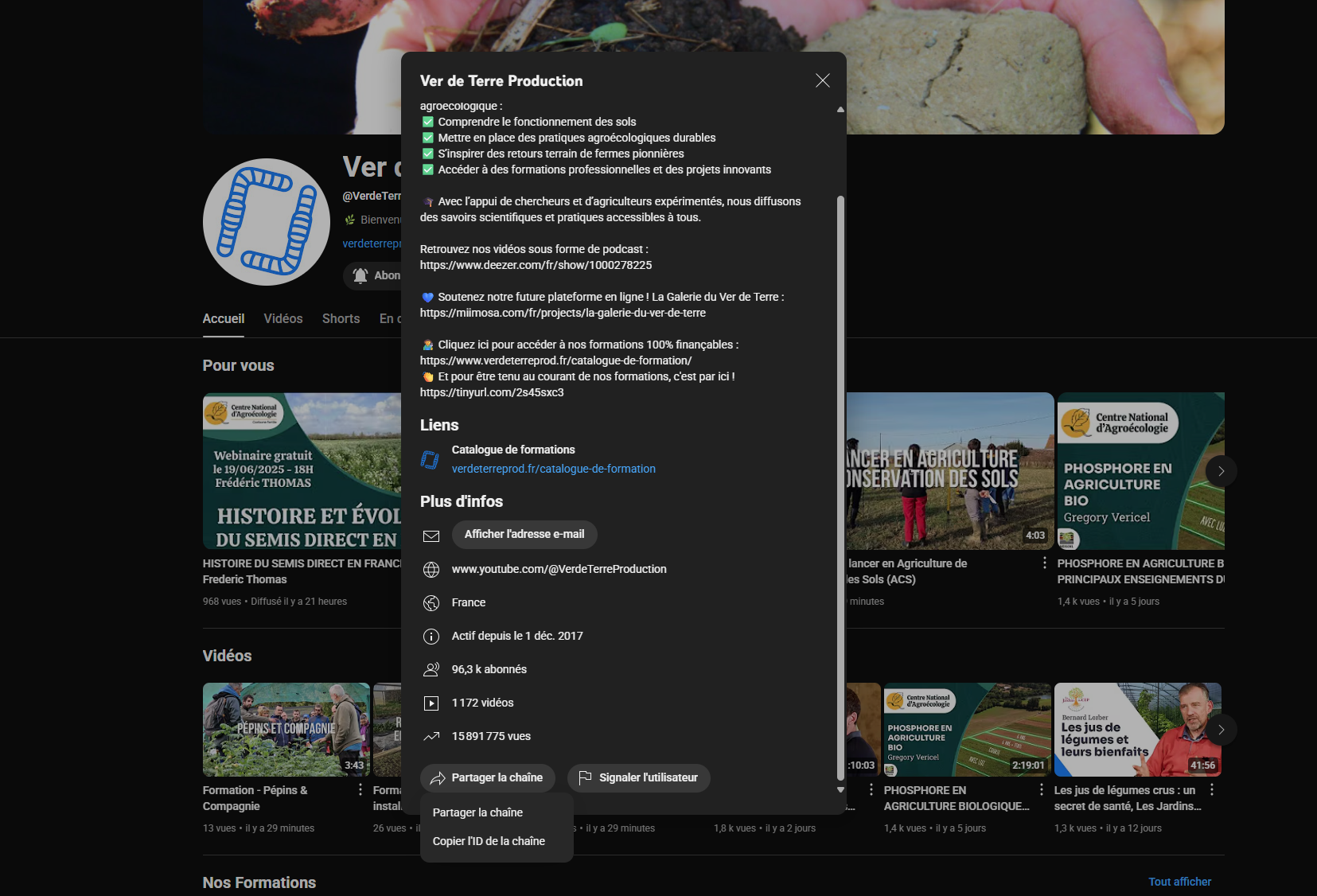This screenshot has height=896, width=1317.
Task: Click the info icon next to 'Actif depuis'
Action: point(431,636)
